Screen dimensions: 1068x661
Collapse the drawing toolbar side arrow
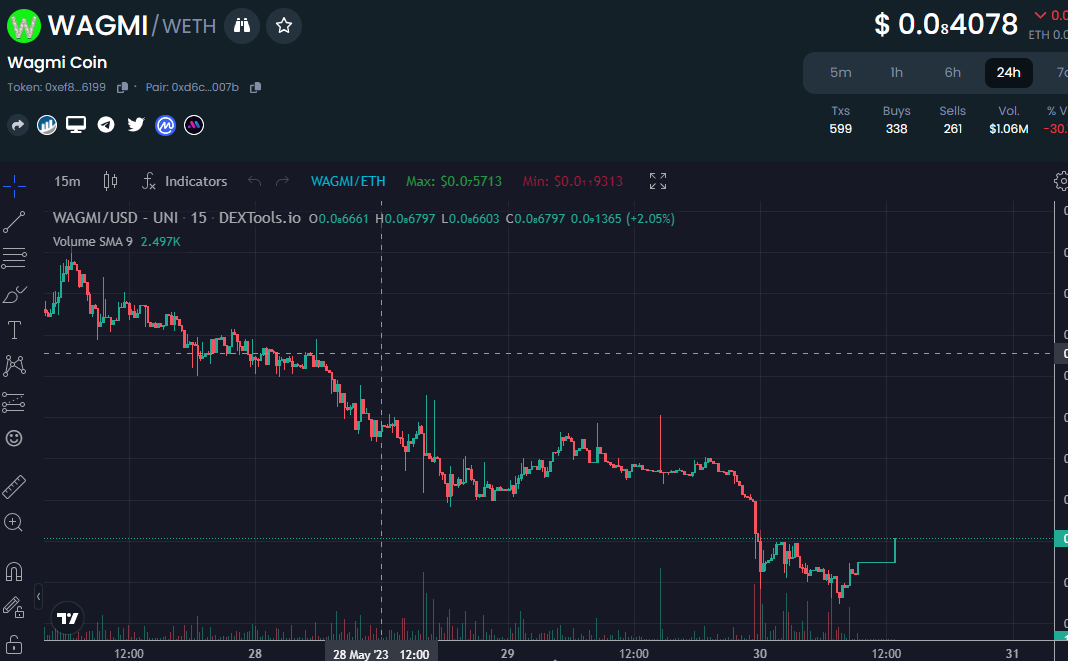38,597
